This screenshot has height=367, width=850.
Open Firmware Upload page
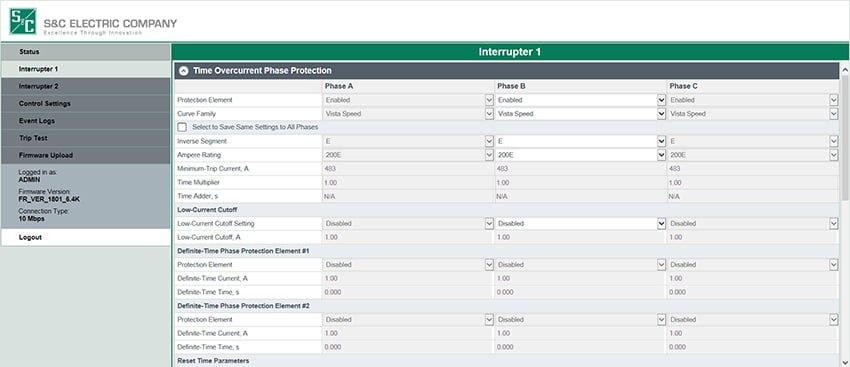86,155
